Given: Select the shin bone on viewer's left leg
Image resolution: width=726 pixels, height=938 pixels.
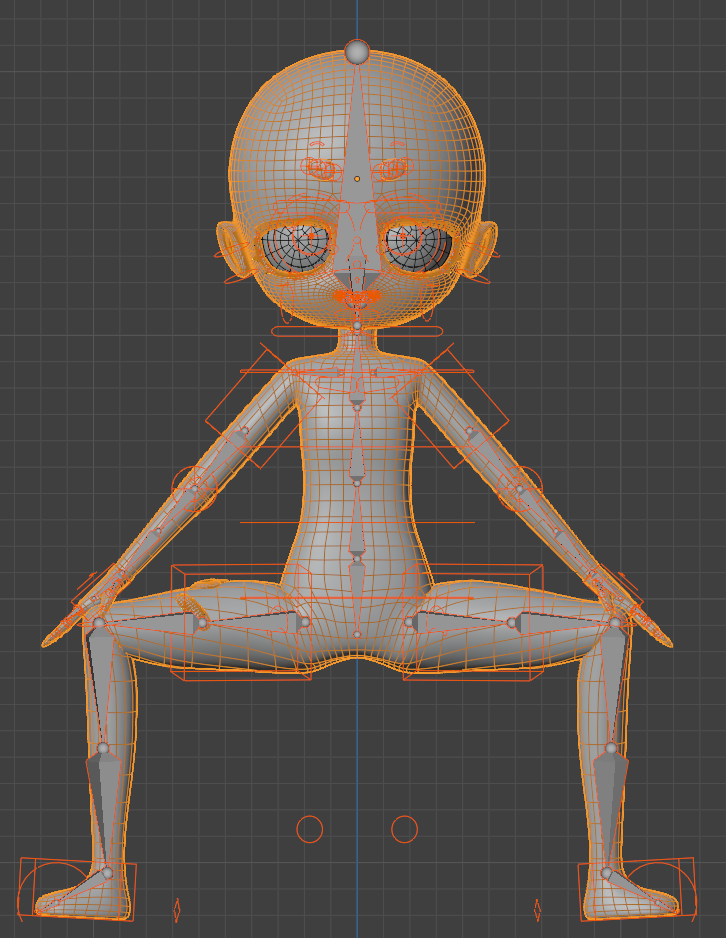Looking at the screenshot, I should 105,811.
